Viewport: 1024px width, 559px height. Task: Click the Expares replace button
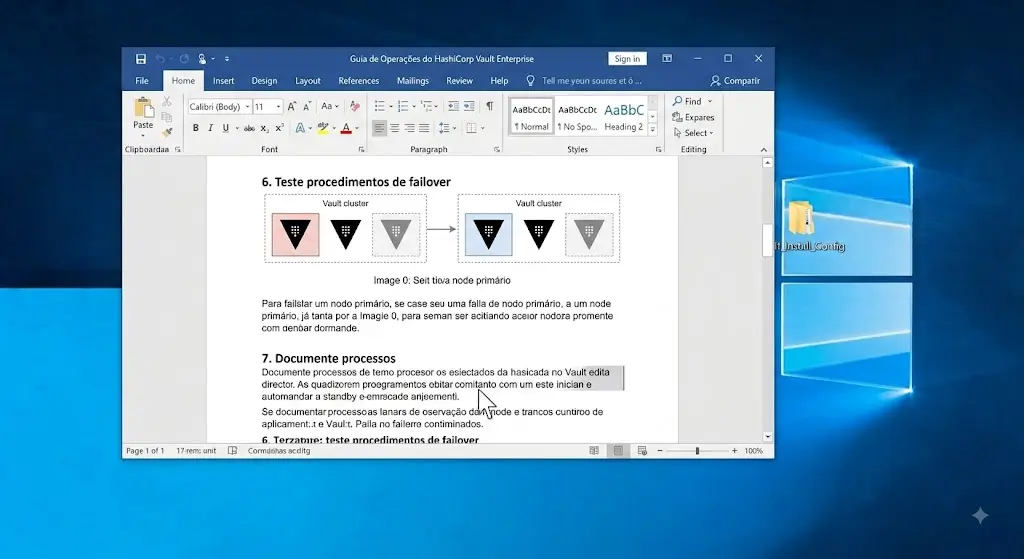(x=693, y=118)
